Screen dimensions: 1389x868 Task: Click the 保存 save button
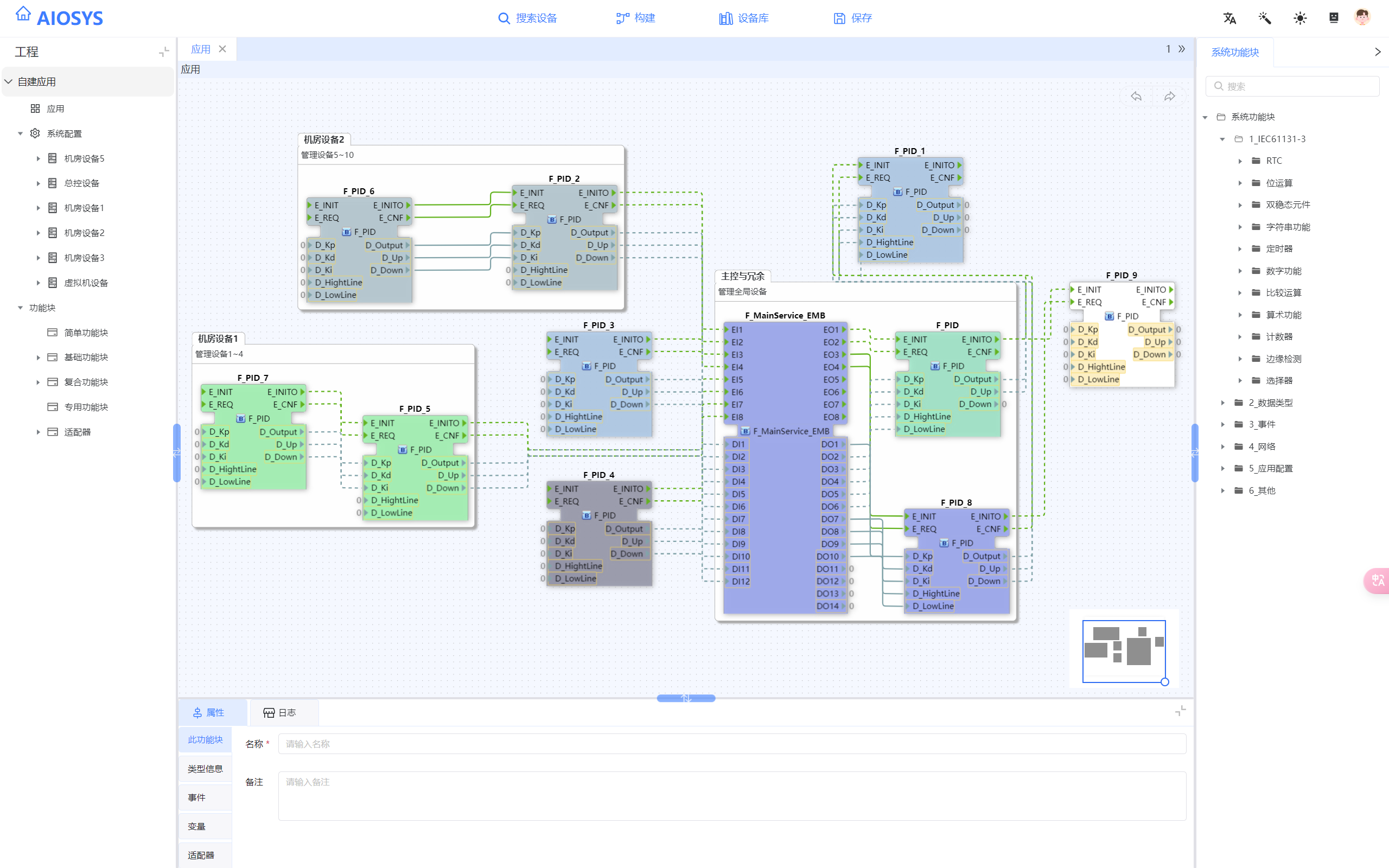[852, 18]
